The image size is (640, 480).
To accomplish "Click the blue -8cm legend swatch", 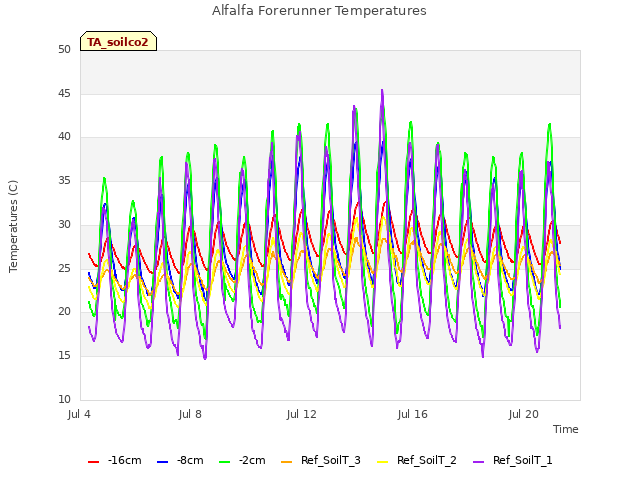I will tap(162, 462).
